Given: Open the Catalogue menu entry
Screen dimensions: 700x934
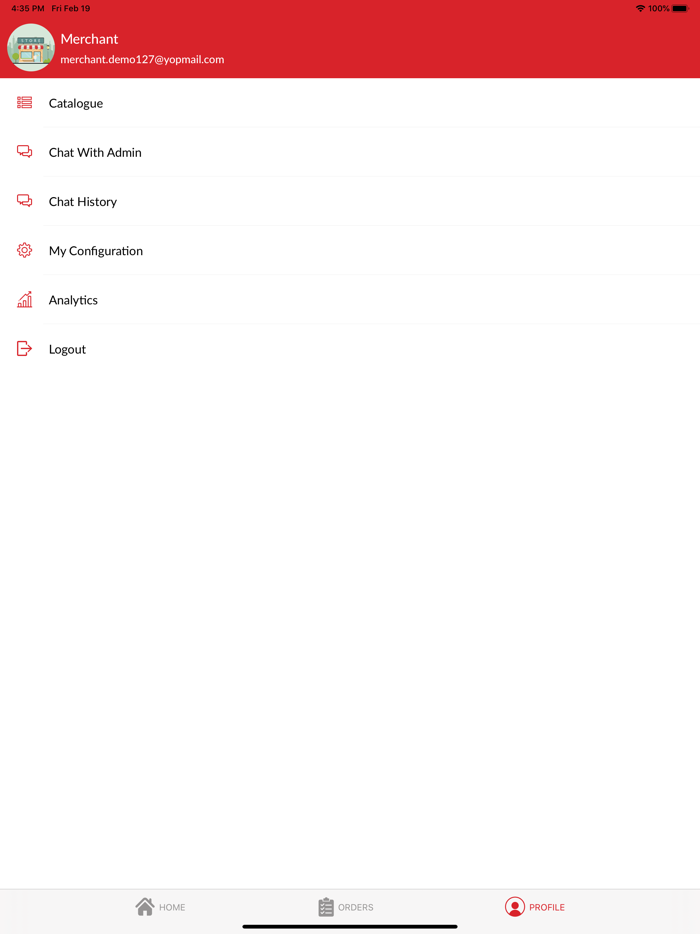Looking at the screenshot, I should tap(350, 103).
